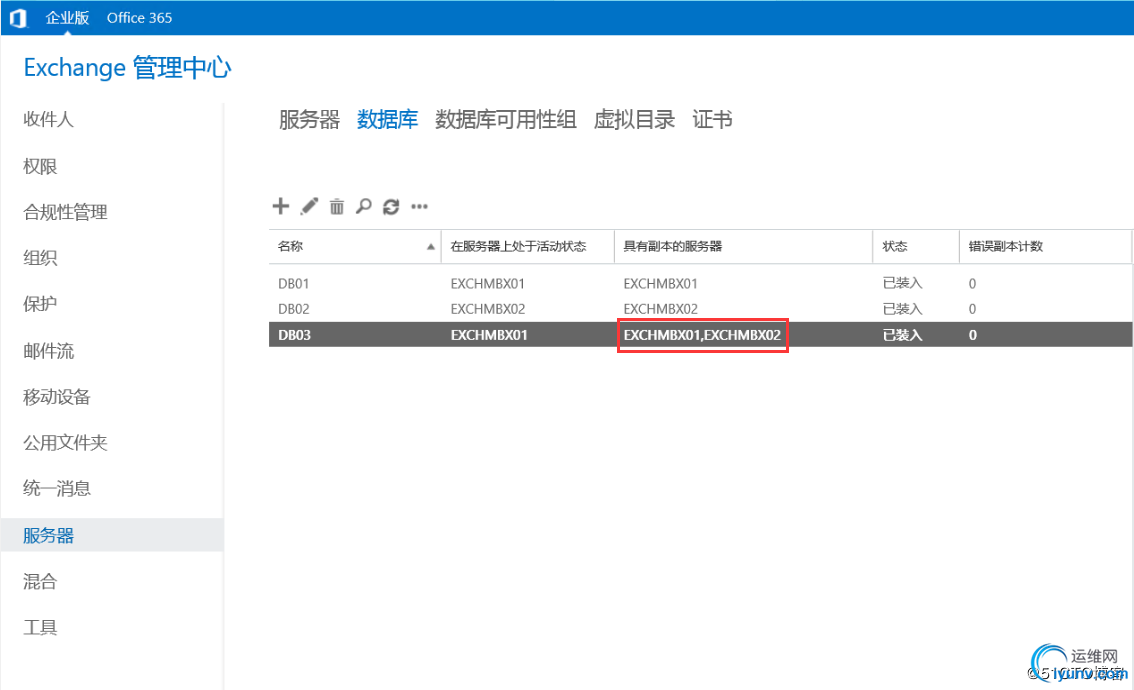Open 保护 in sidebar
The image size is (1134, 690).
point(40,304)
